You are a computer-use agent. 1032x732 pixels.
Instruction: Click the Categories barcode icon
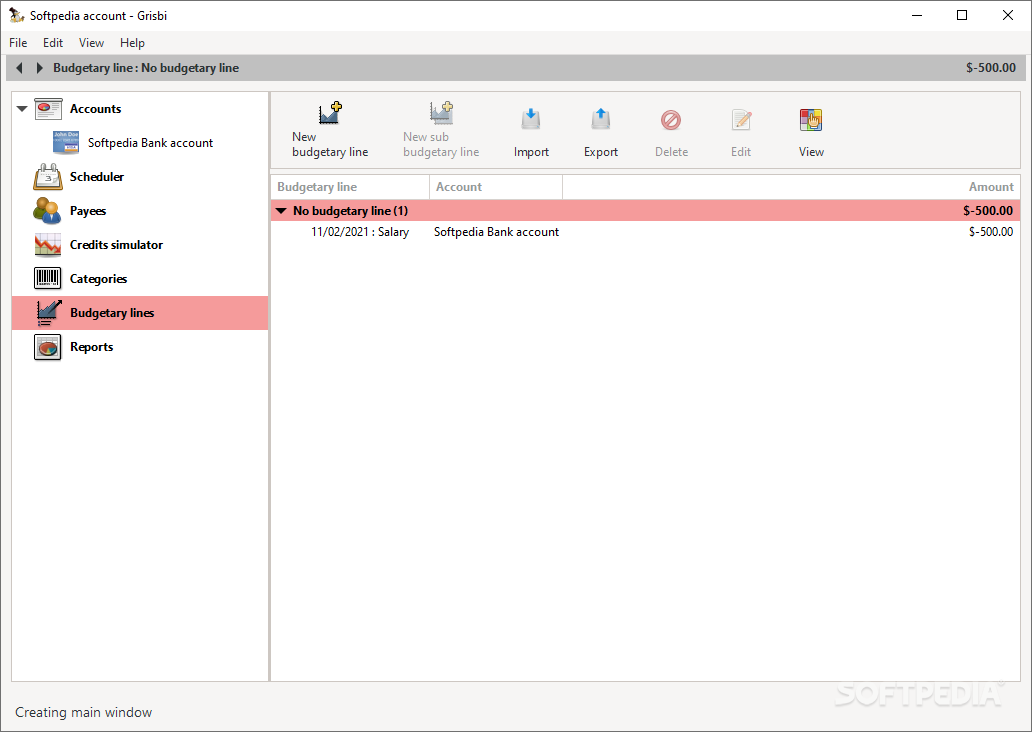47,278
